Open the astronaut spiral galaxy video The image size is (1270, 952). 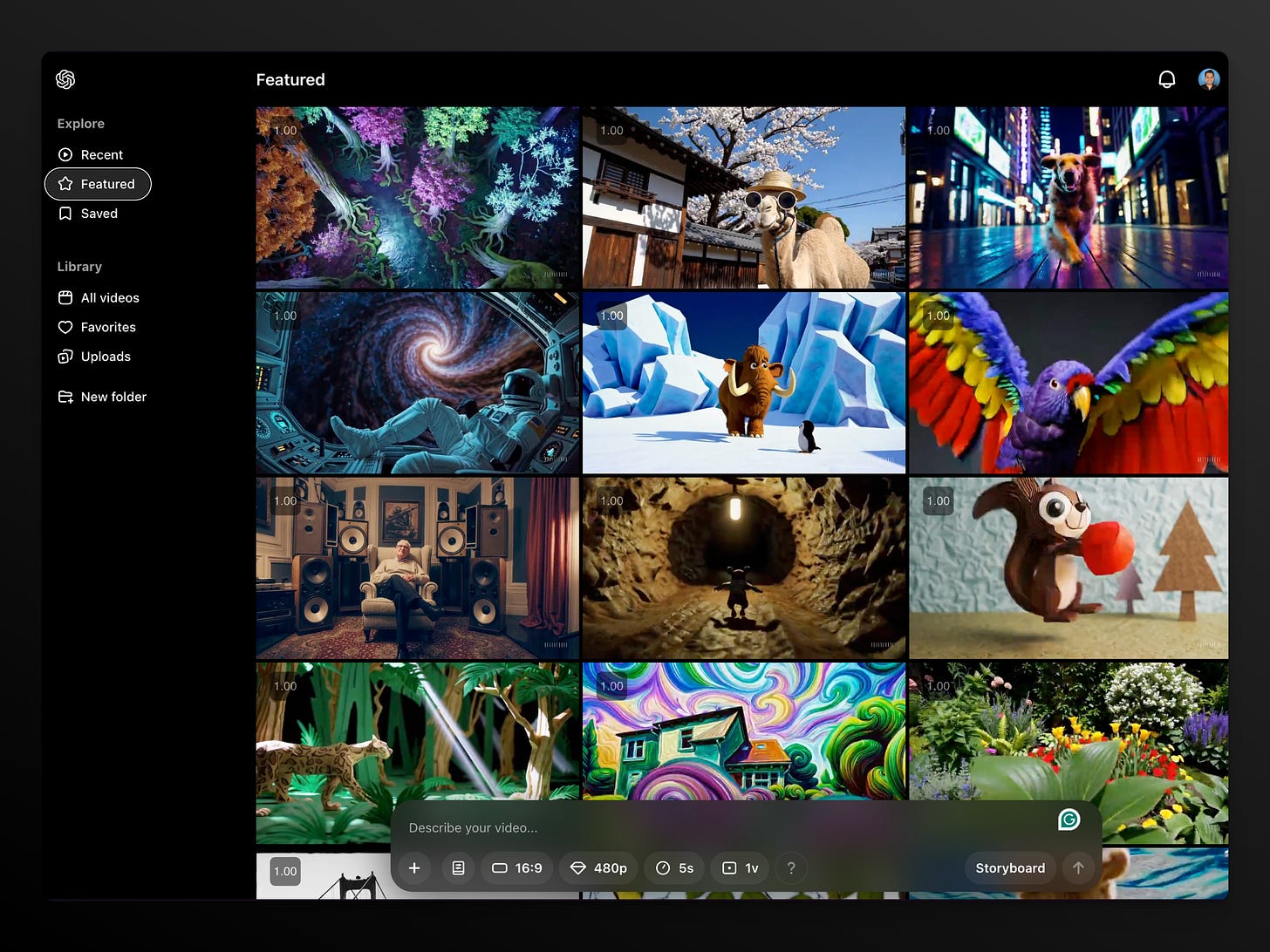click(x=417, y=383)
